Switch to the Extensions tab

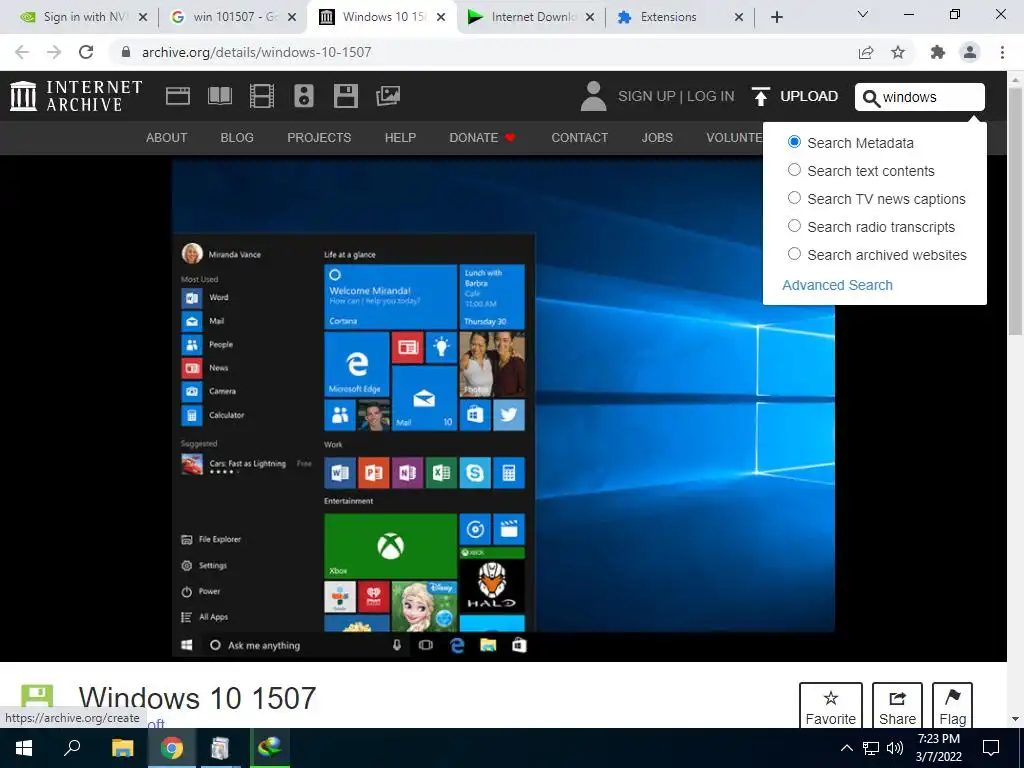click(x=680, y=17)
